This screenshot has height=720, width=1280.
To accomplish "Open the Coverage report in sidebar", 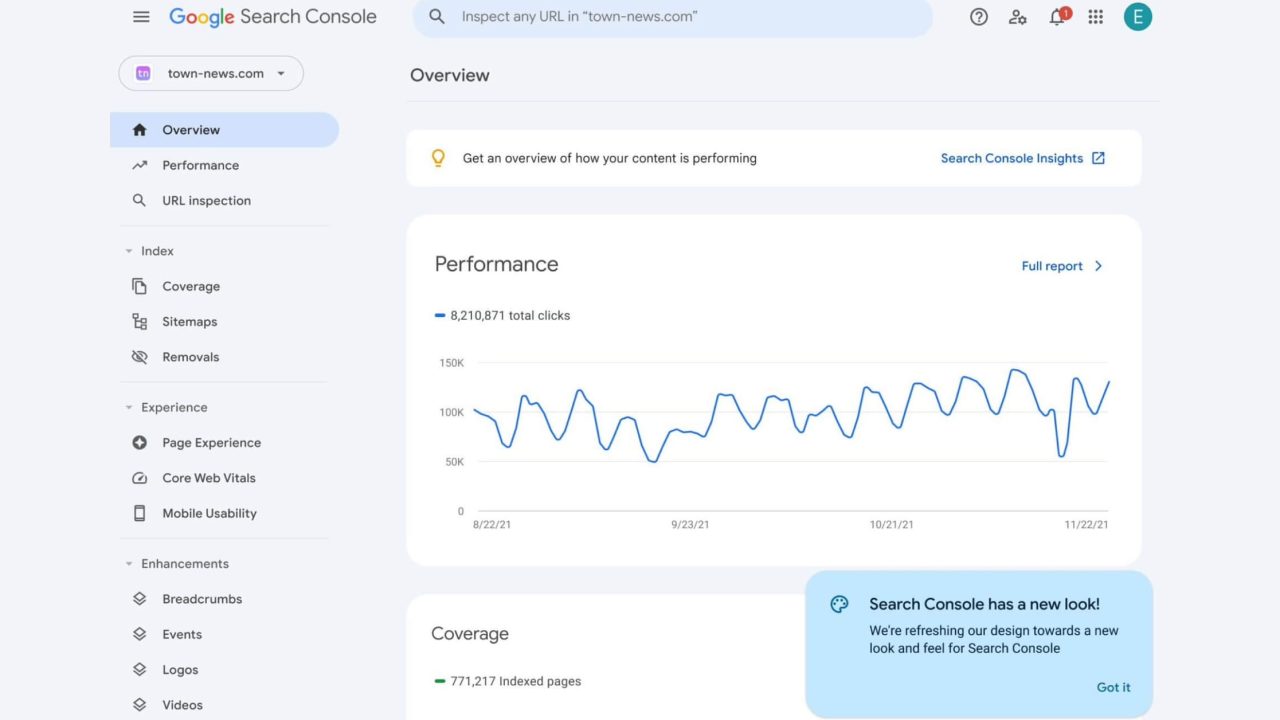I will point(224,286).
